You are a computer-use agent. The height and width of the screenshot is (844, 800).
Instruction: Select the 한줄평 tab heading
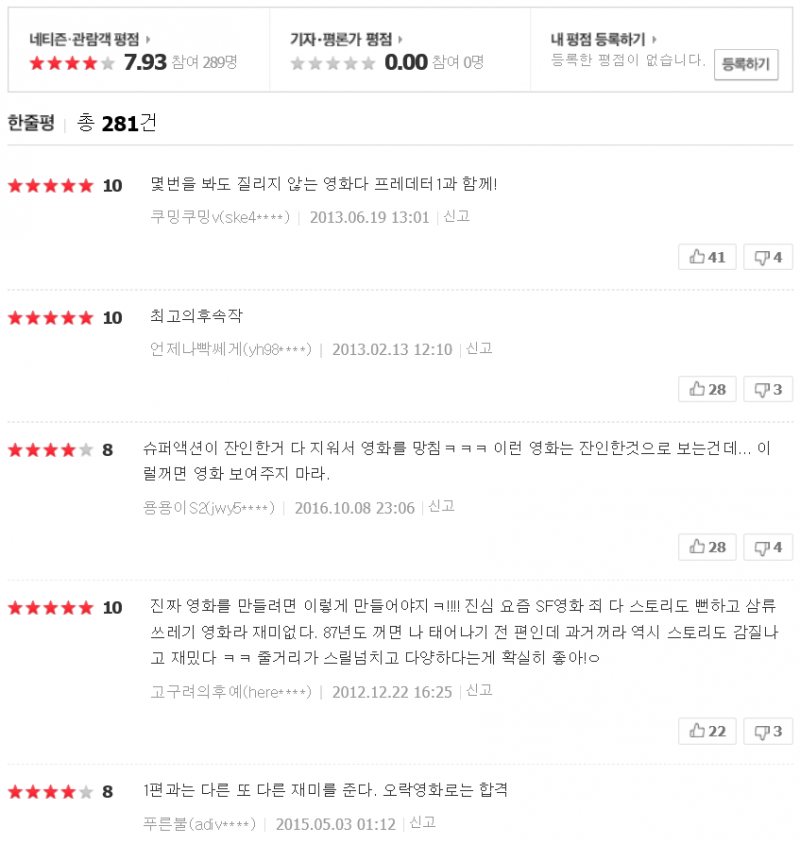coord(31,123)
